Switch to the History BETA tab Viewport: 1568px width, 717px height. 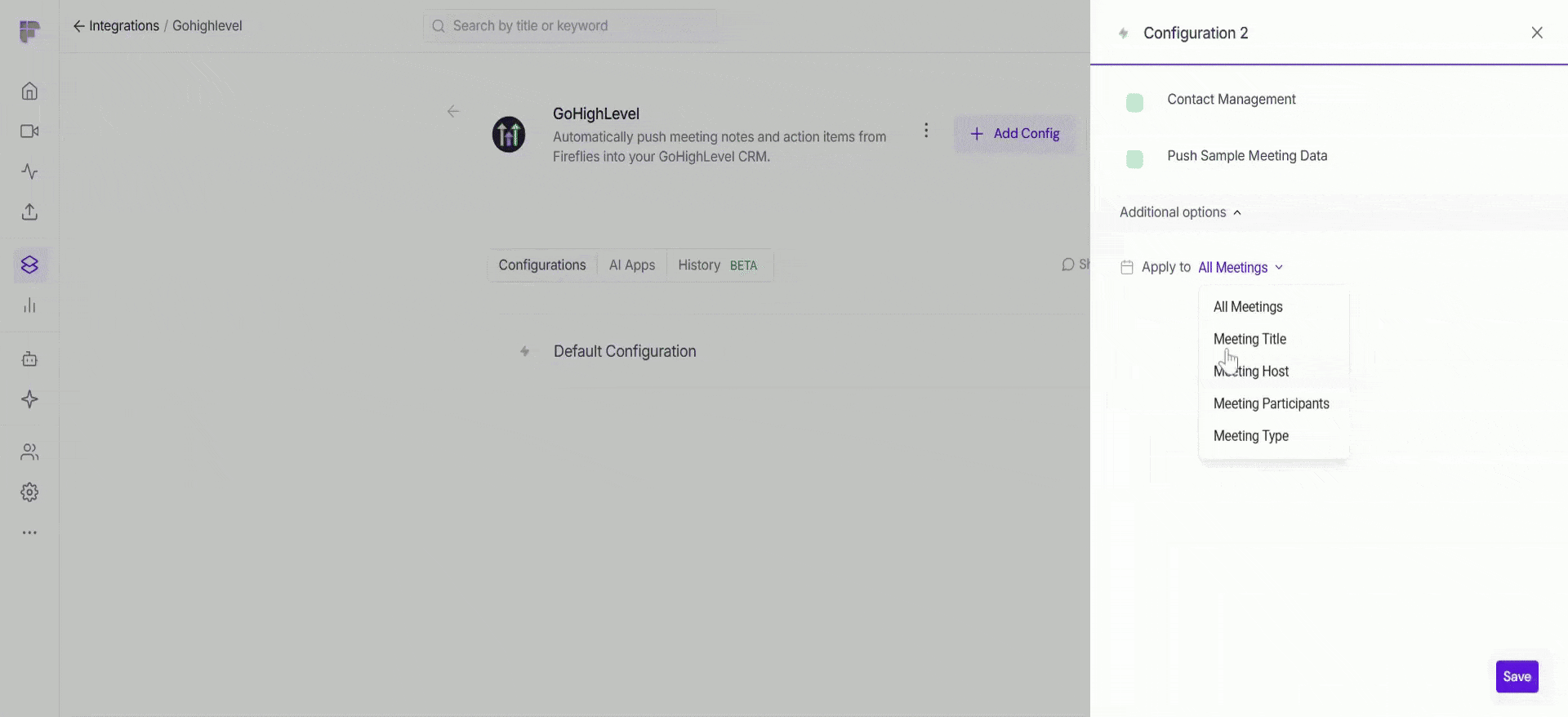tap(718, 265)
